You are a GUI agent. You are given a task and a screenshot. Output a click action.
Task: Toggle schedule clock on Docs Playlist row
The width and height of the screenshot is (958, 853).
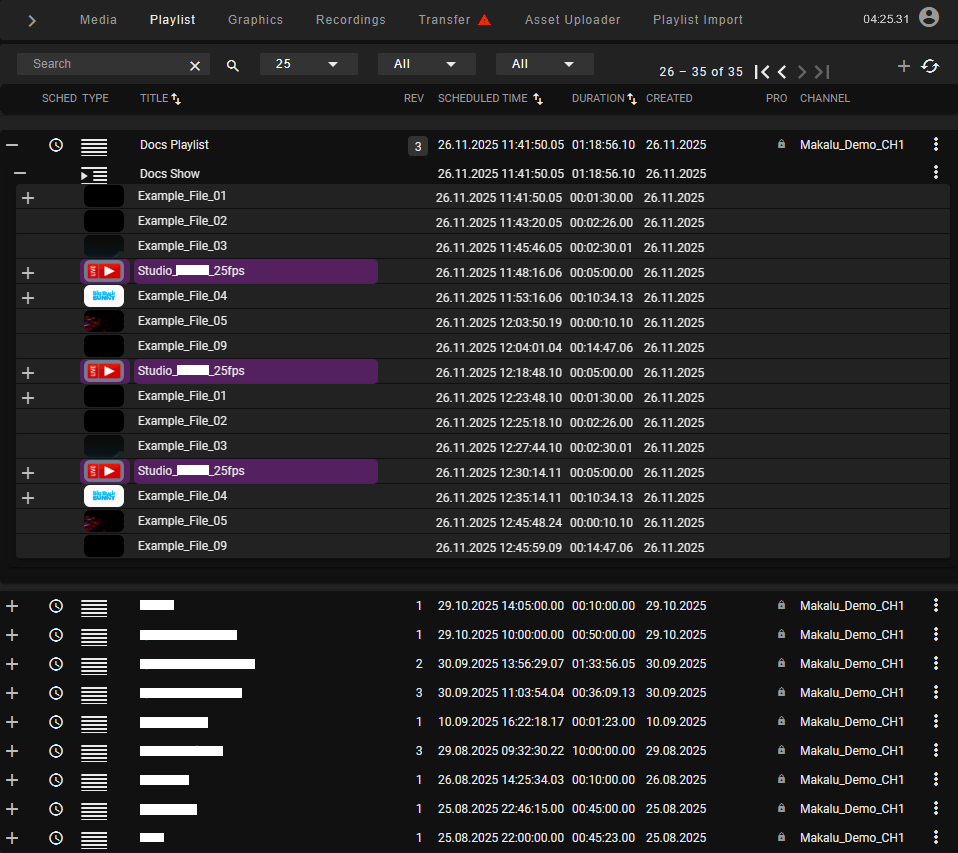(56, 145)
